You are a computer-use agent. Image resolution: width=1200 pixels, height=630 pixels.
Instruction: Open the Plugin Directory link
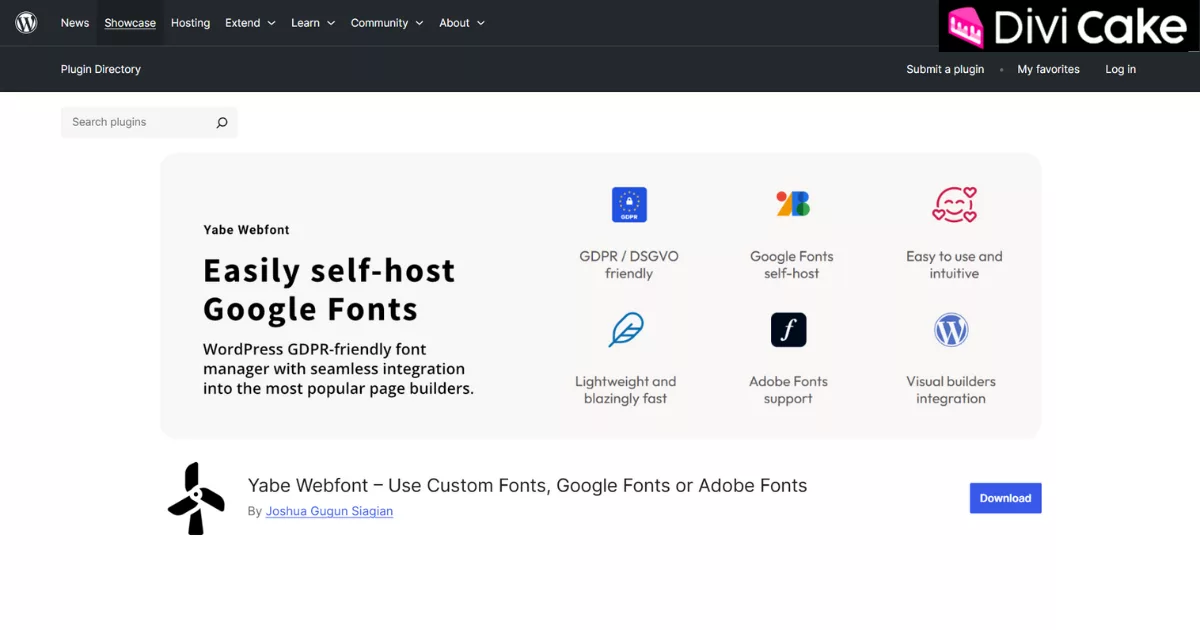click(x=101, y=69)
